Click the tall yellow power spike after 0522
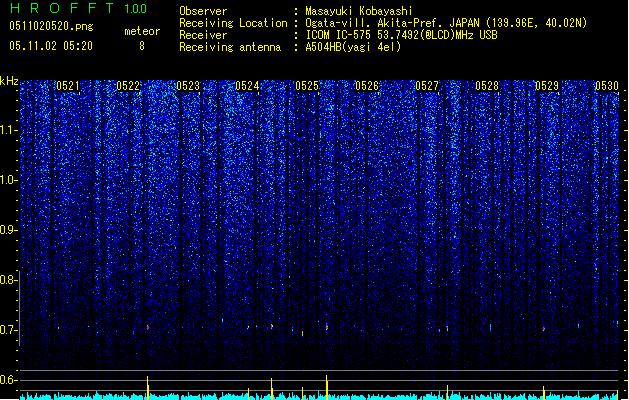629x400 pixels. (148, 388)
